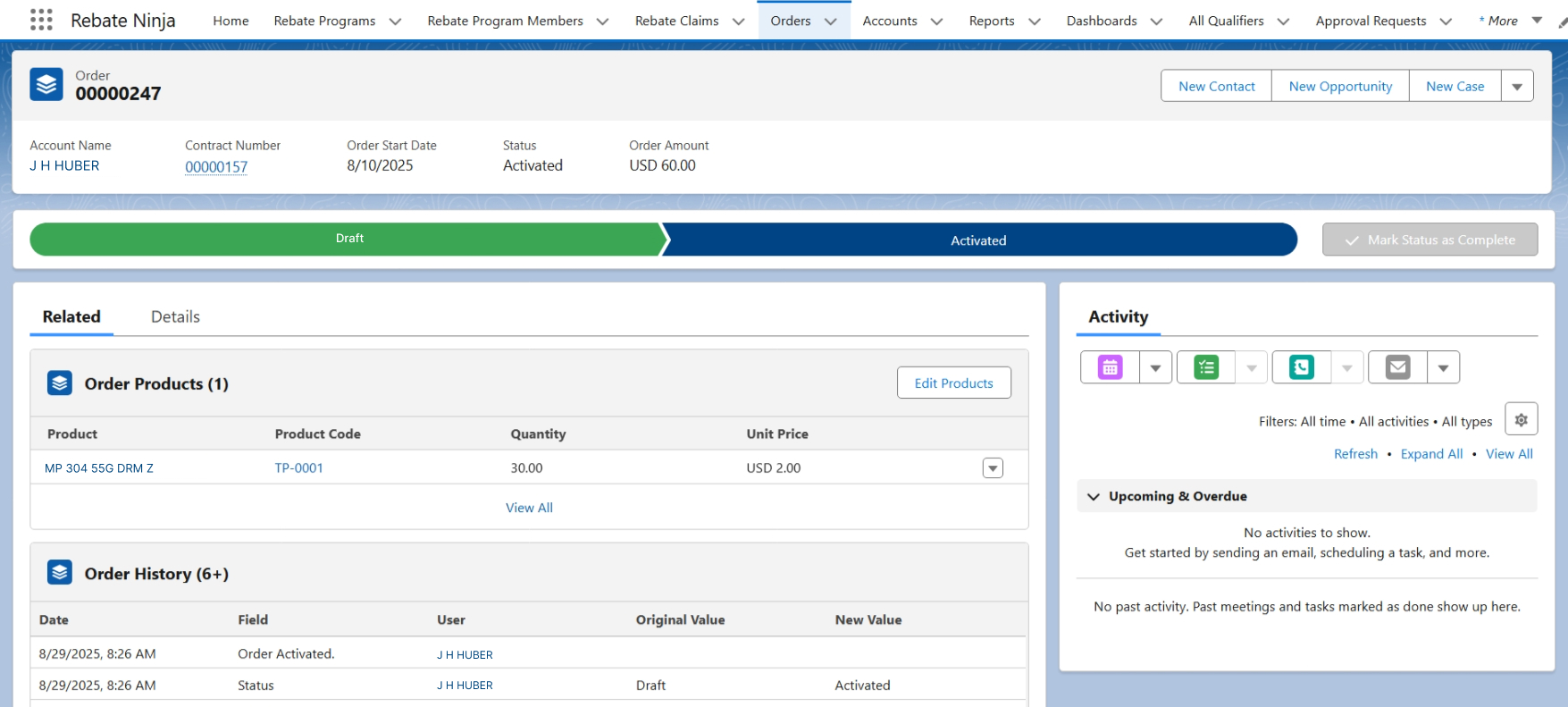Select the Draft stage in path
The height and width of the screenshot is (707, 1568).
pyautogui.click(x=349, y=240)
